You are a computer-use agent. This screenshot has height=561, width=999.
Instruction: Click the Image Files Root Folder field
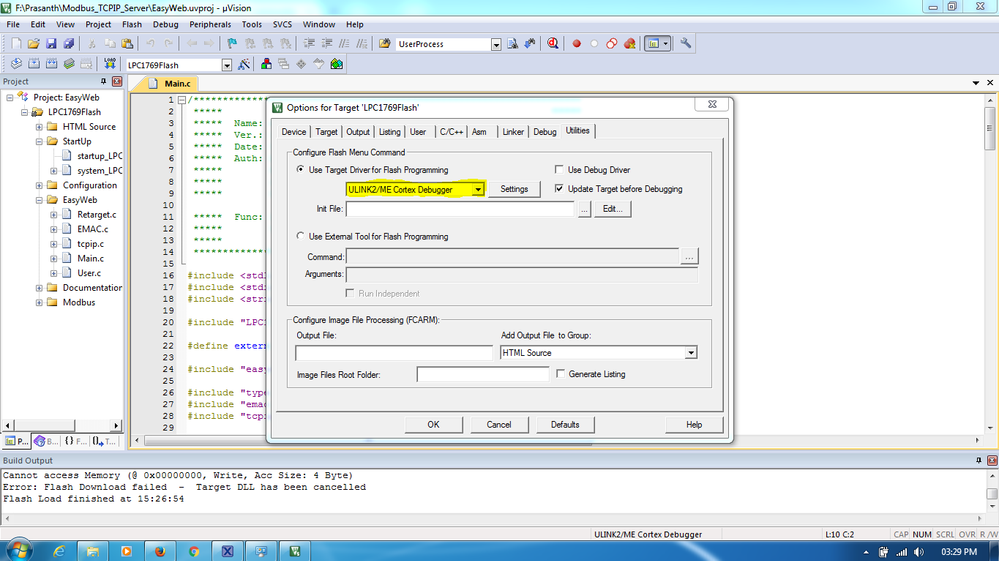point(482,374)
